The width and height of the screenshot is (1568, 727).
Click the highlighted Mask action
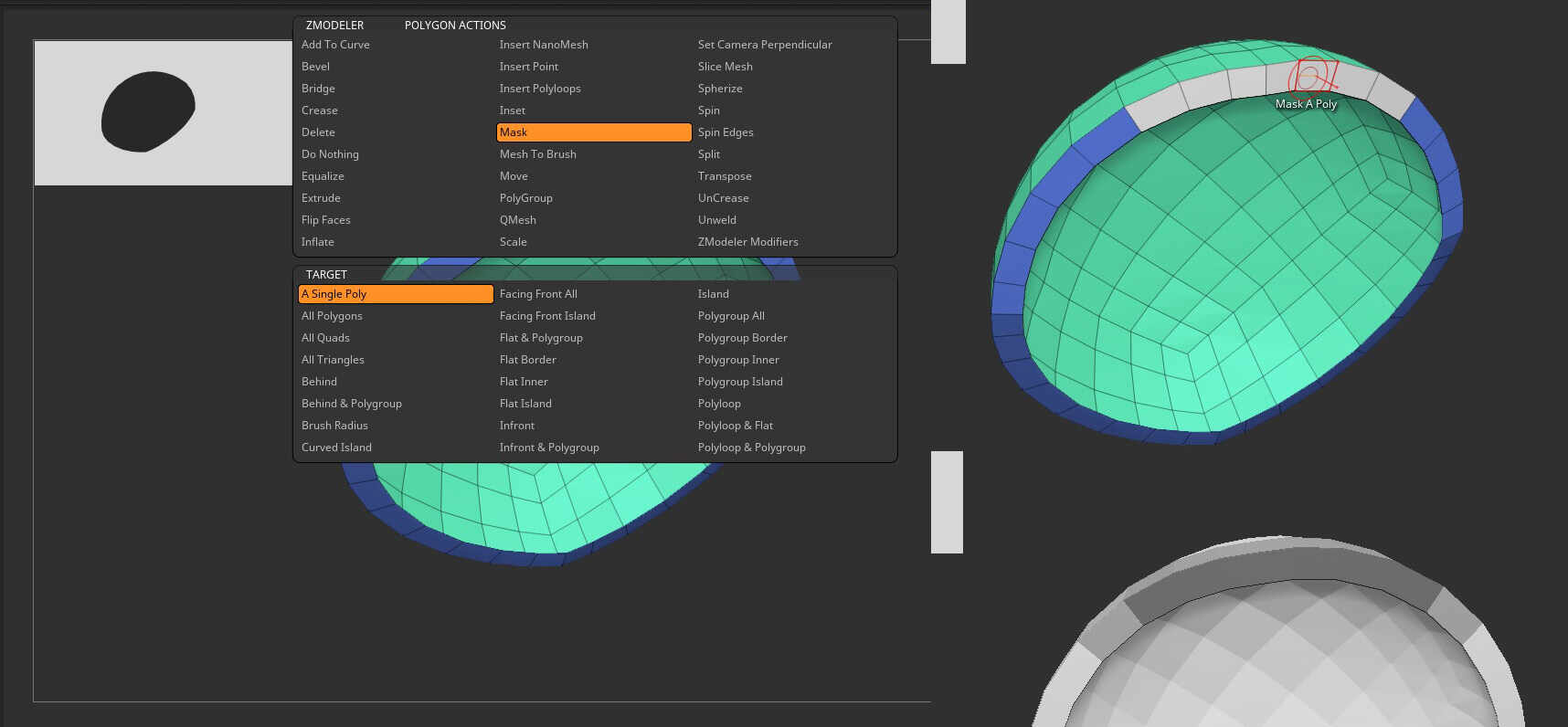593,132
